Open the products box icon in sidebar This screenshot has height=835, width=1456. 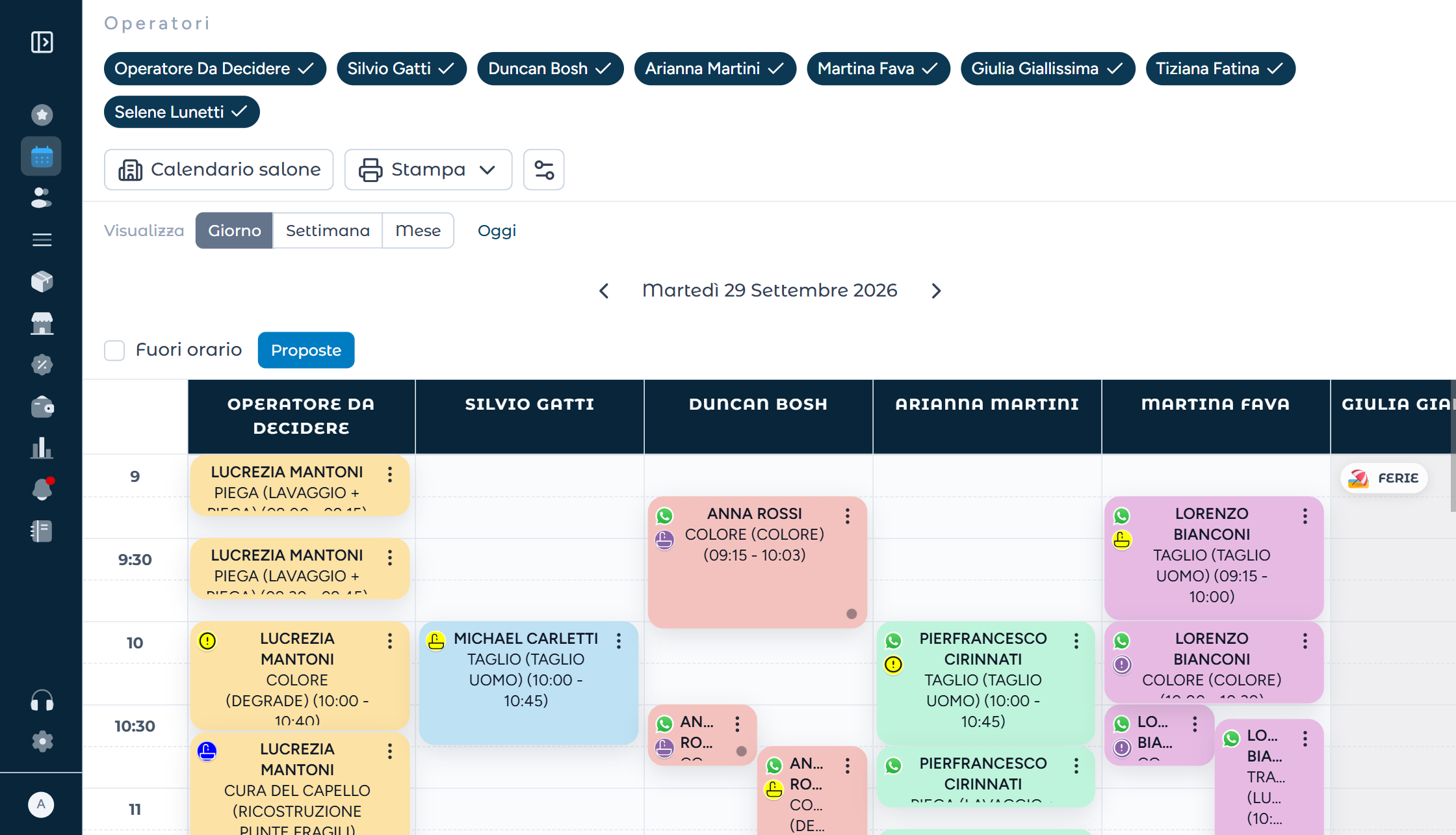(42, 282)
